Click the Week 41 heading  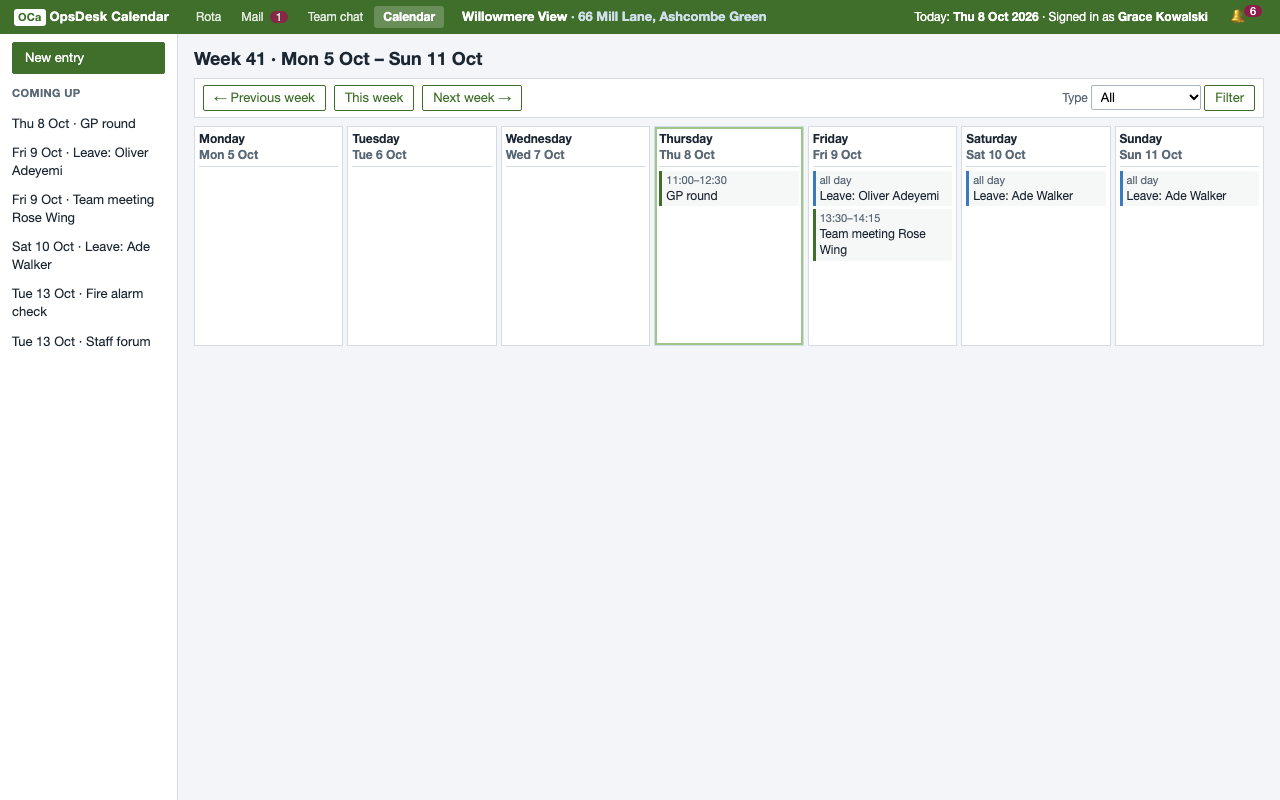point(338,59)
